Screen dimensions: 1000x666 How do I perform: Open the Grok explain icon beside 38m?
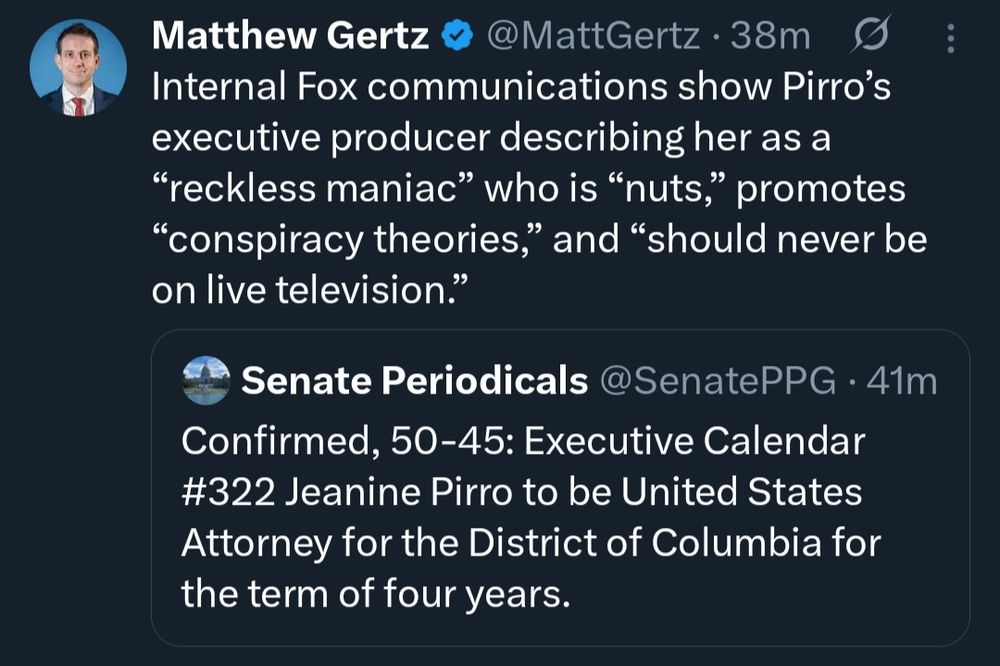[869, 35]
